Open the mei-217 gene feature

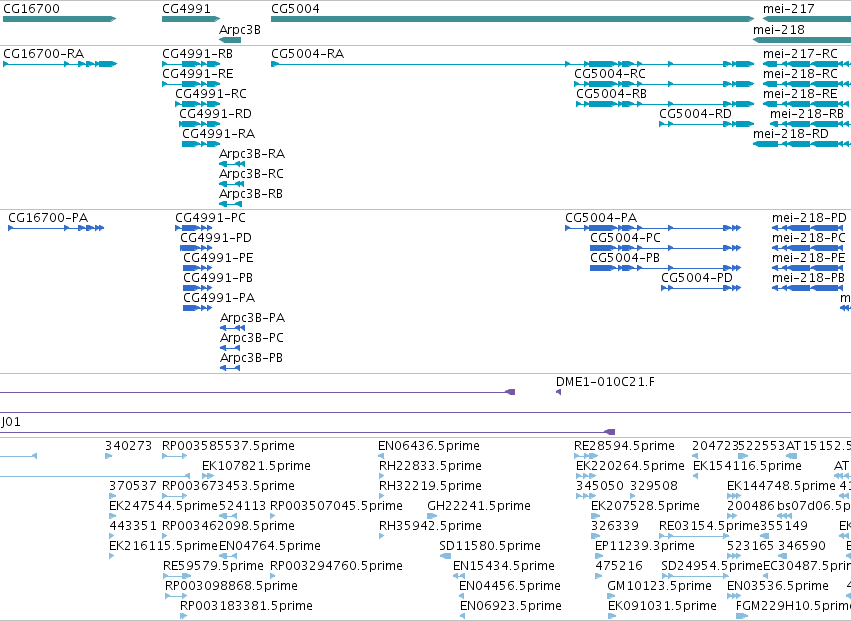[806, 19]
